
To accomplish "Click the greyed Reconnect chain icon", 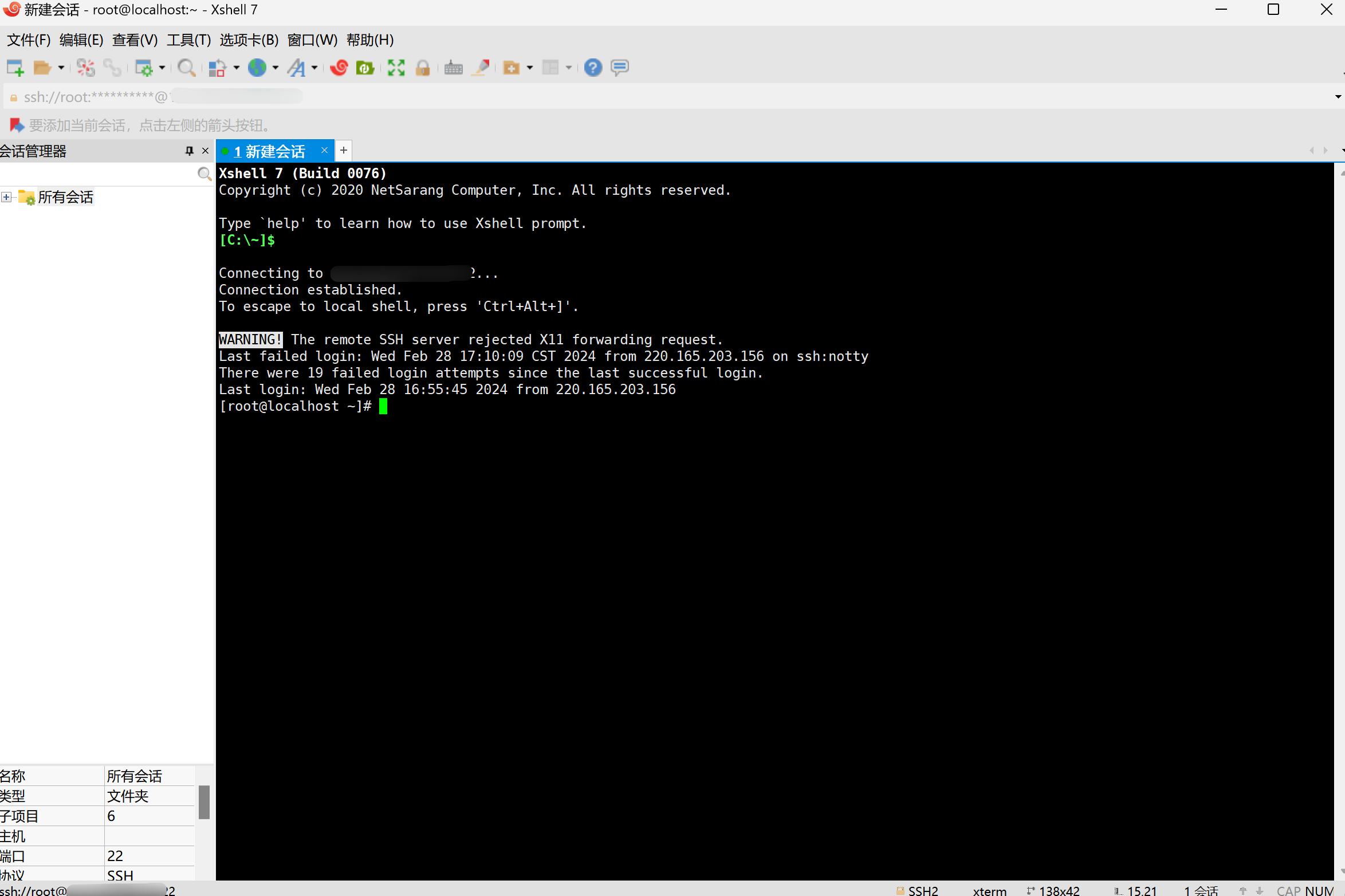I will 112,68.
